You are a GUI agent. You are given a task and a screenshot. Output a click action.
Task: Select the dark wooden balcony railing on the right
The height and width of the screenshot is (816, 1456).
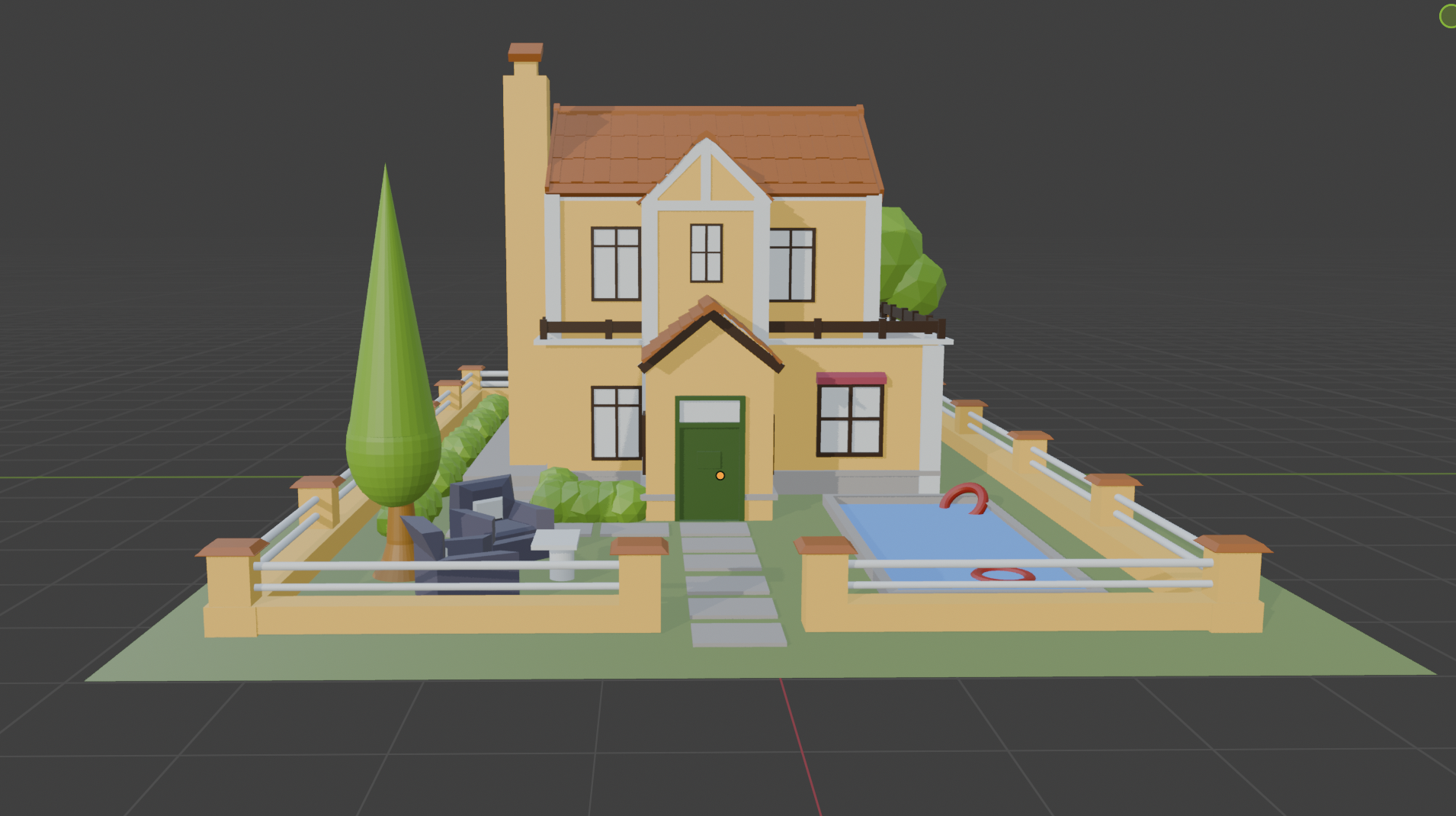[858, 328]
